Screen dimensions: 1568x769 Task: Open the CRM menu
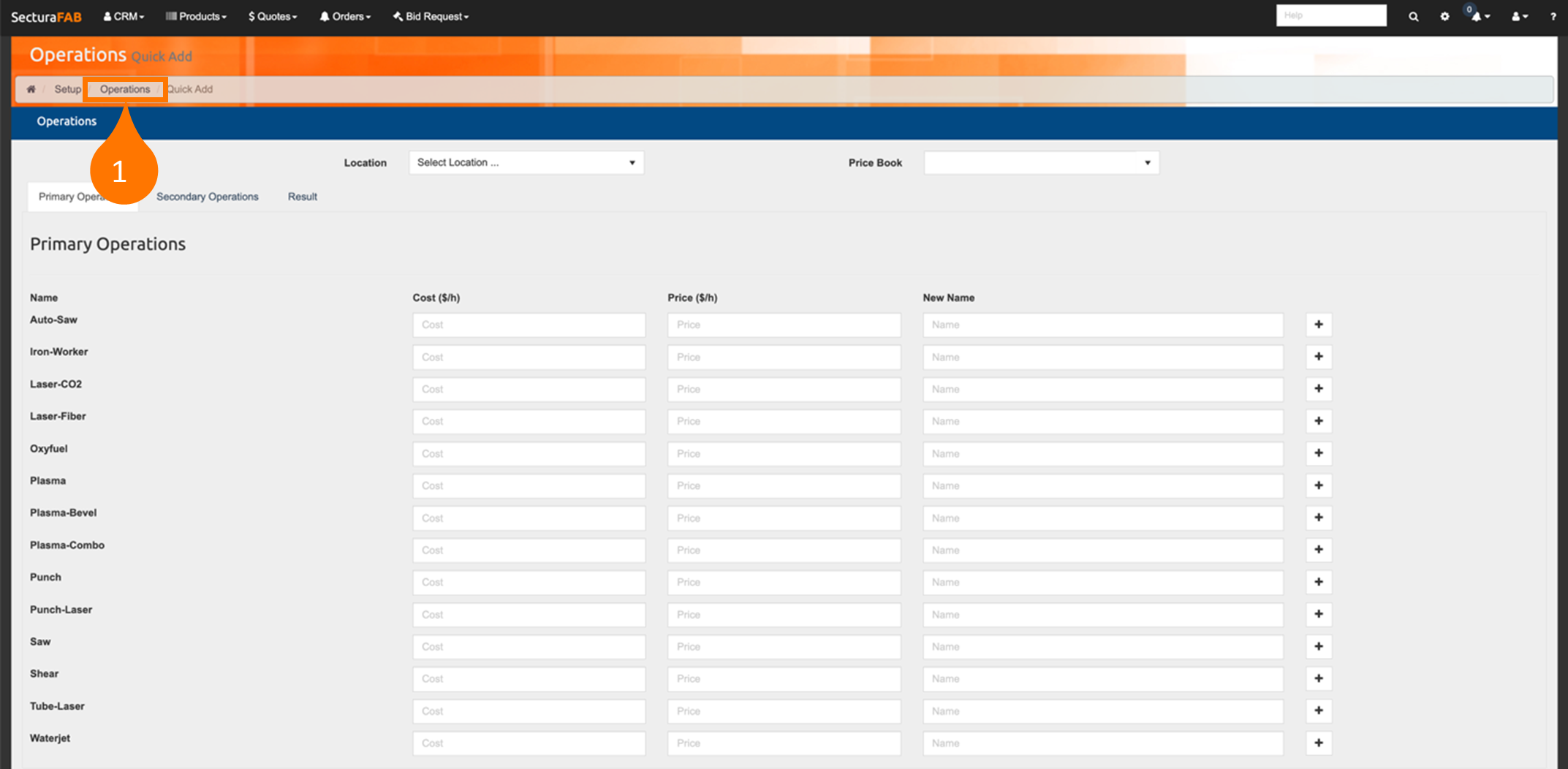tap(124, 16)
